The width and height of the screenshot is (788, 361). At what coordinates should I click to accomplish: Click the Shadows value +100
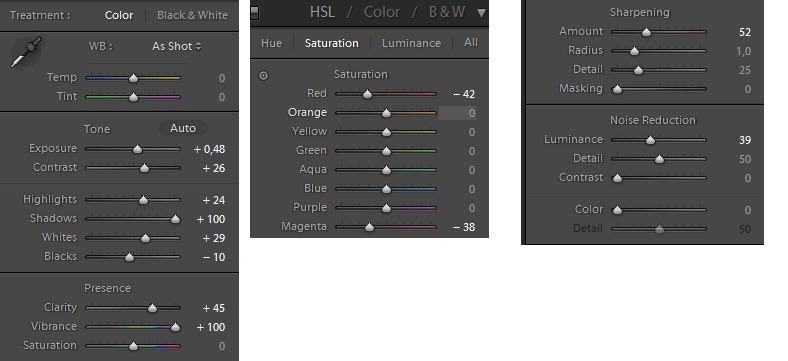pyautogui.click(x=211, y=219)
